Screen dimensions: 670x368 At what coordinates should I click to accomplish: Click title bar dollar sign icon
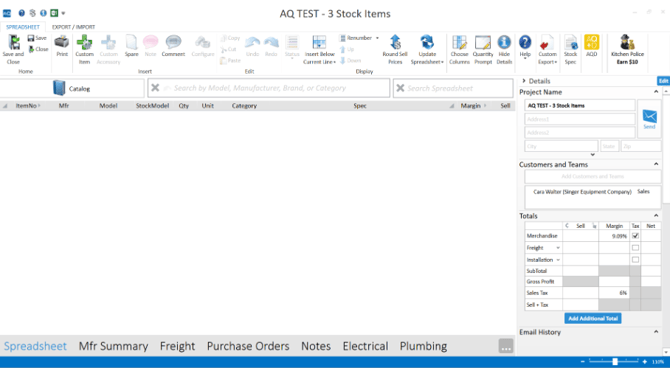pyautogui.click(x=32, y=13)
